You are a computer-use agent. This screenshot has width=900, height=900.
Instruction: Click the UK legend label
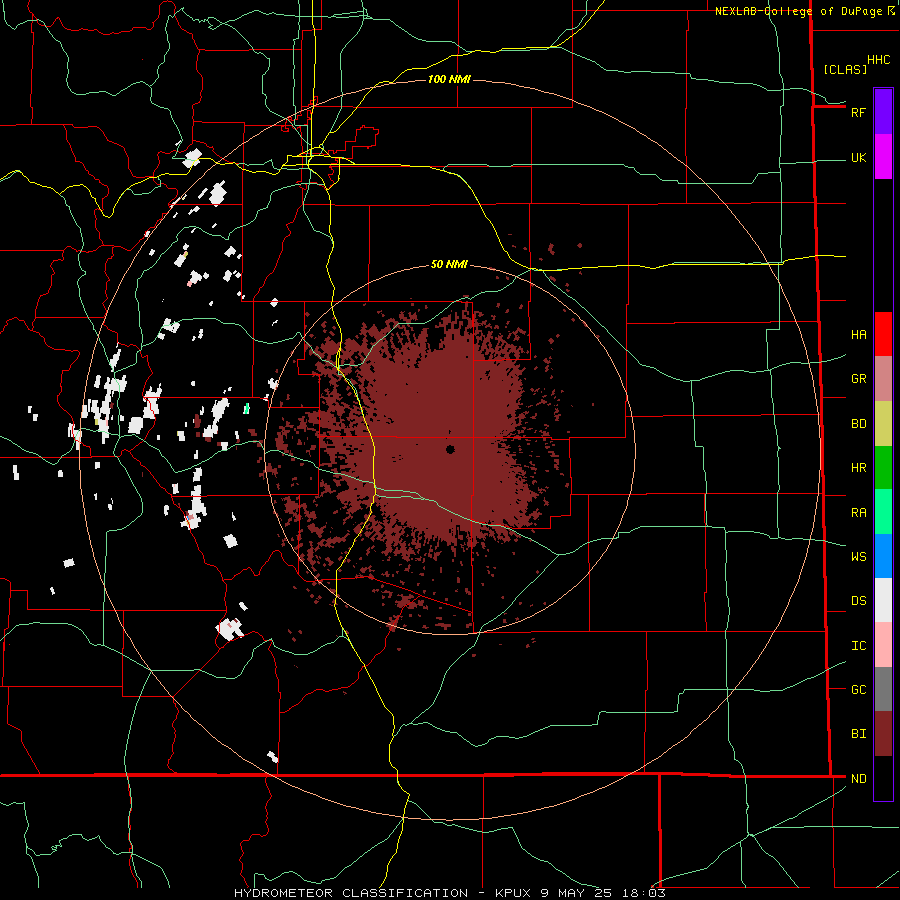pos(858,157)
